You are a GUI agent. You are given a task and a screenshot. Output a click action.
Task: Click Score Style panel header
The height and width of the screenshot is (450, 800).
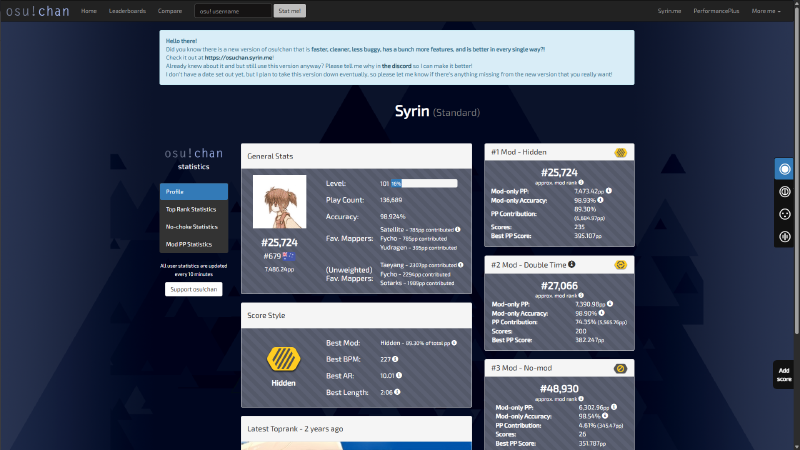tap(356, 315)
